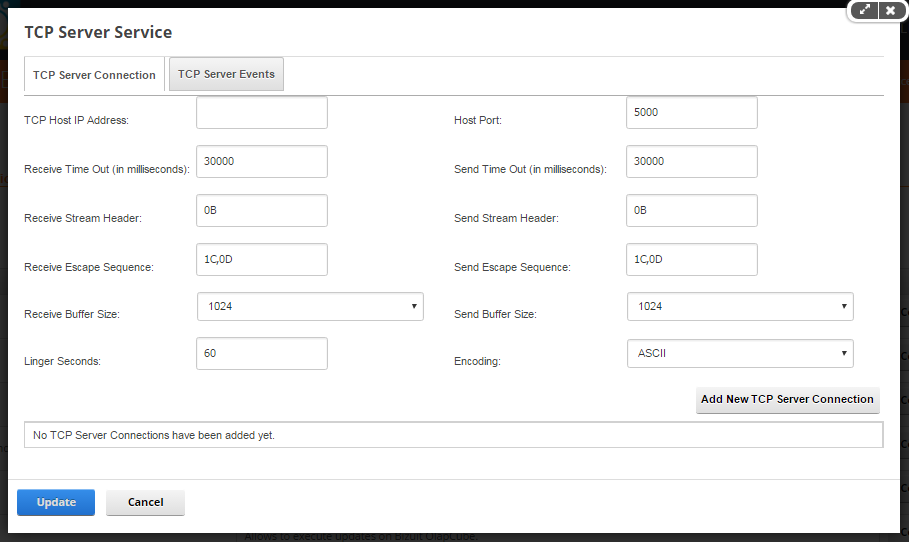Click the Receive Escape Sequence field
Screen dimensions: 909x542
pyautogui.click(x=262, y=260)
